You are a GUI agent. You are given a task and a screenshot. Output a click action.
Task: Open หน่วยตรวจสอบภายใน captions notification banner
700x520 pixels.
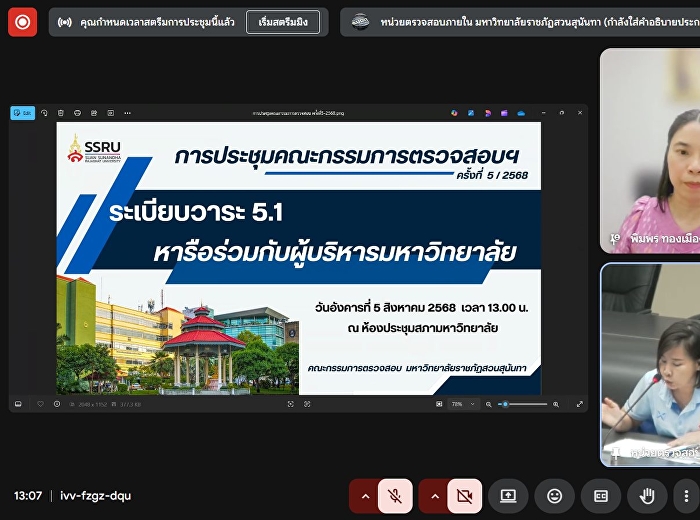[520, 22]
